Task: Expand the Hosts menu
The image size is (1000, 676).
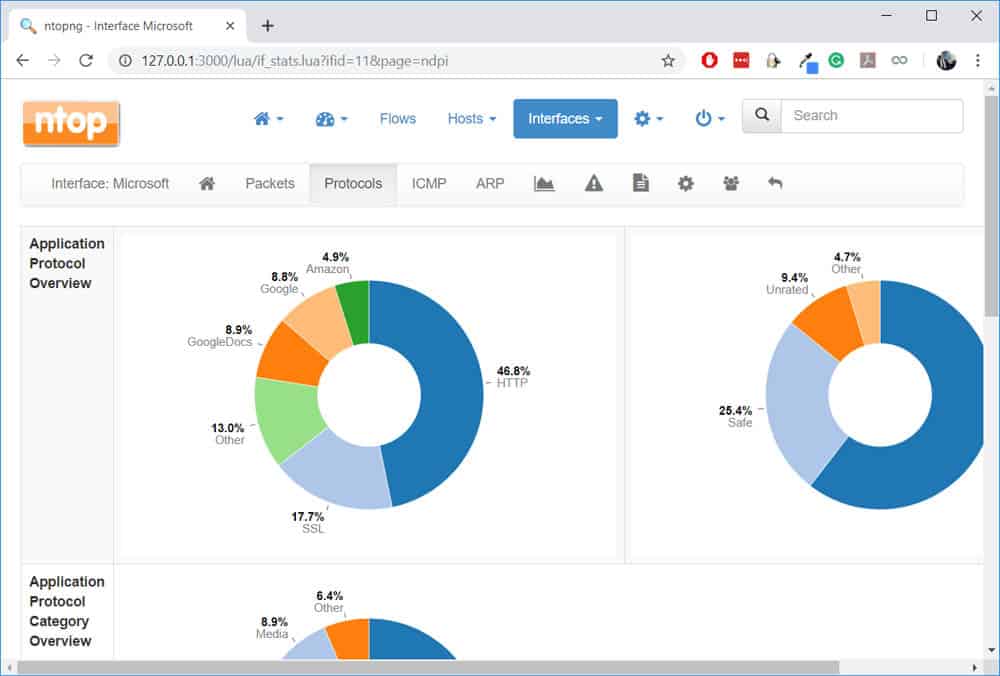Action: (x=471, y=119)
